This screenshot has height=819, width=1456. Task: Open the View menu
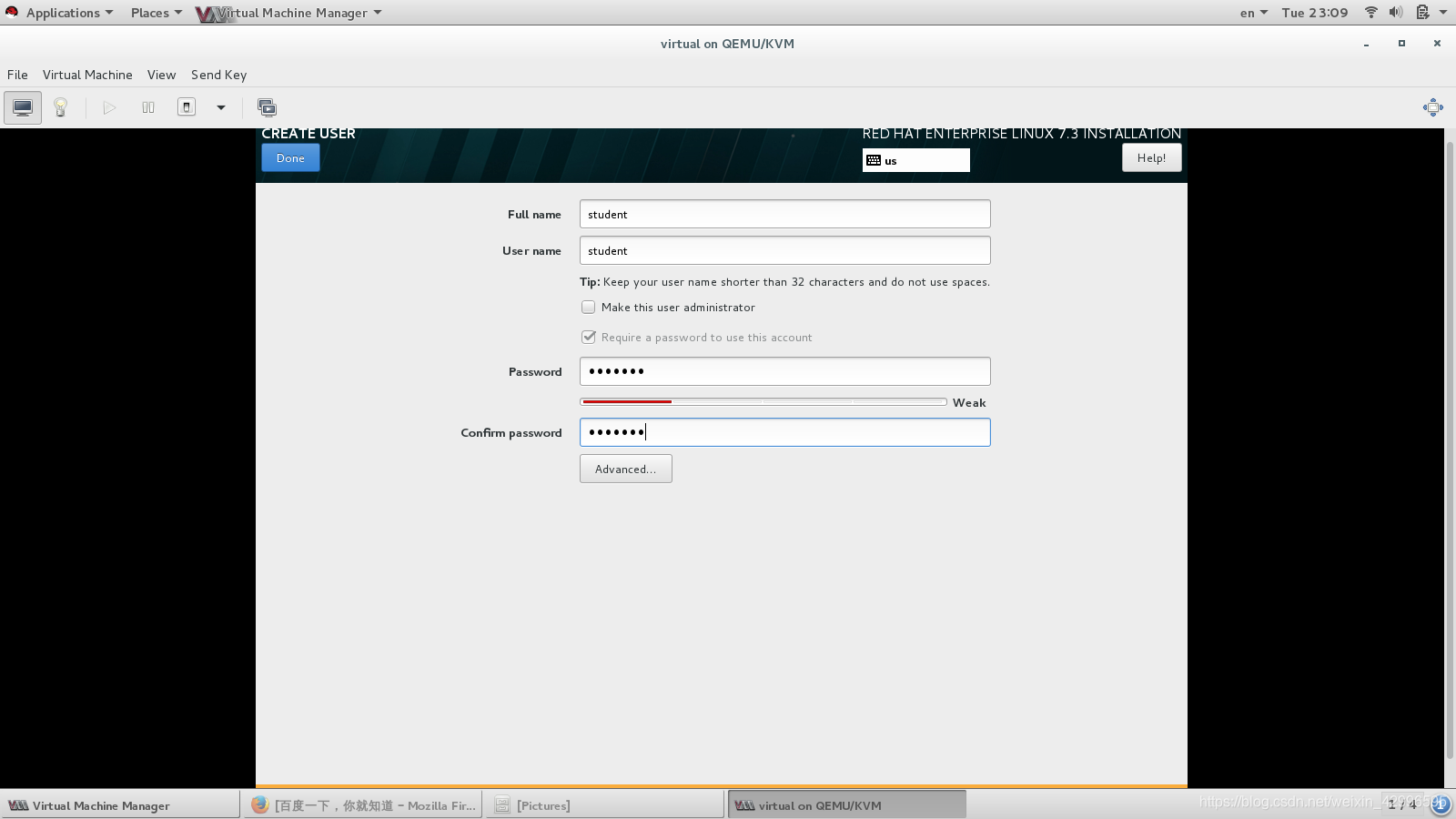tap(161, 75)
